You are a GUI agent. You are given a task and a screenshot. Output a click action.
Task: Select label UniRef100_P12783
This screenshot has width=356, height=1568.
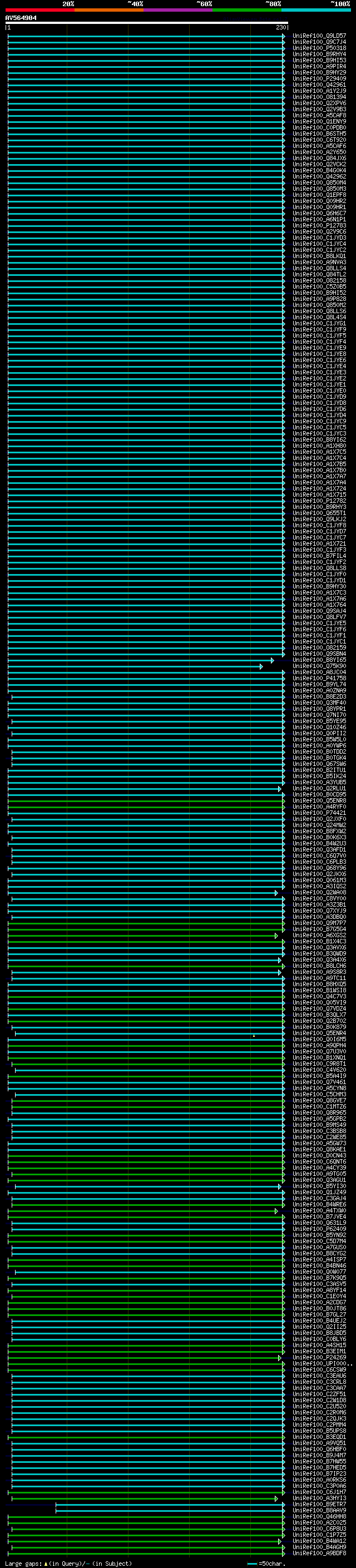(319, 225)
